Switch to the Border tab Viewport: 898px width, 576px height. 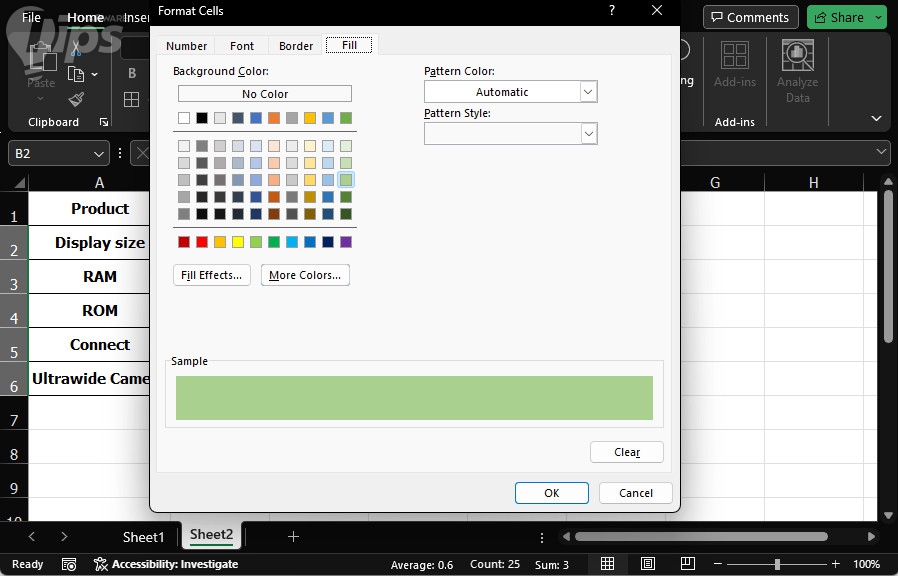pos(296,46)
